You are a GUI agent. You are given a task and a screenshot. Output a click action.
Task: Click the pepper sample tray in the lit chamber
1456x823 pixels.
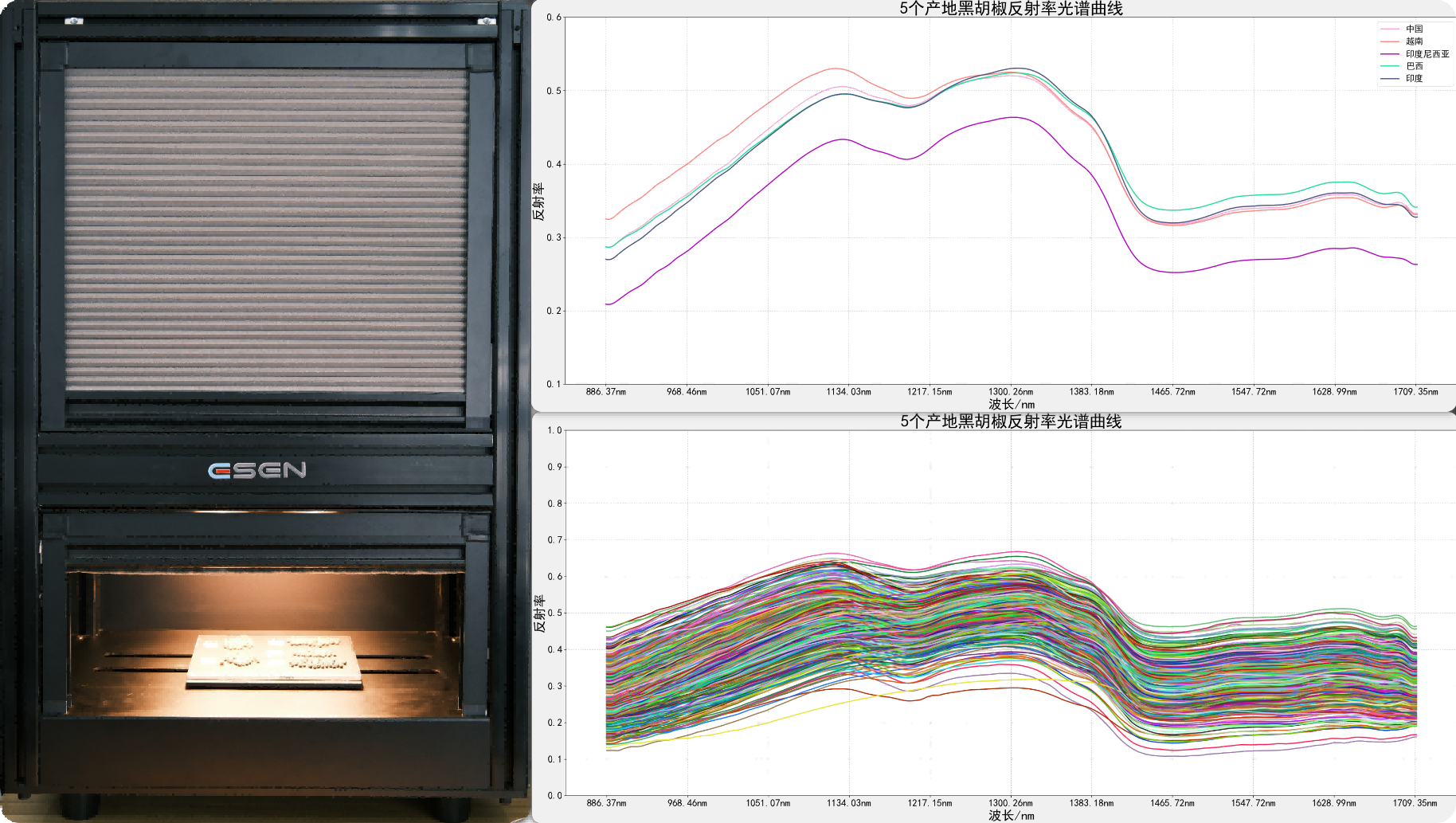pyautogui.click(x=273, y=660)
